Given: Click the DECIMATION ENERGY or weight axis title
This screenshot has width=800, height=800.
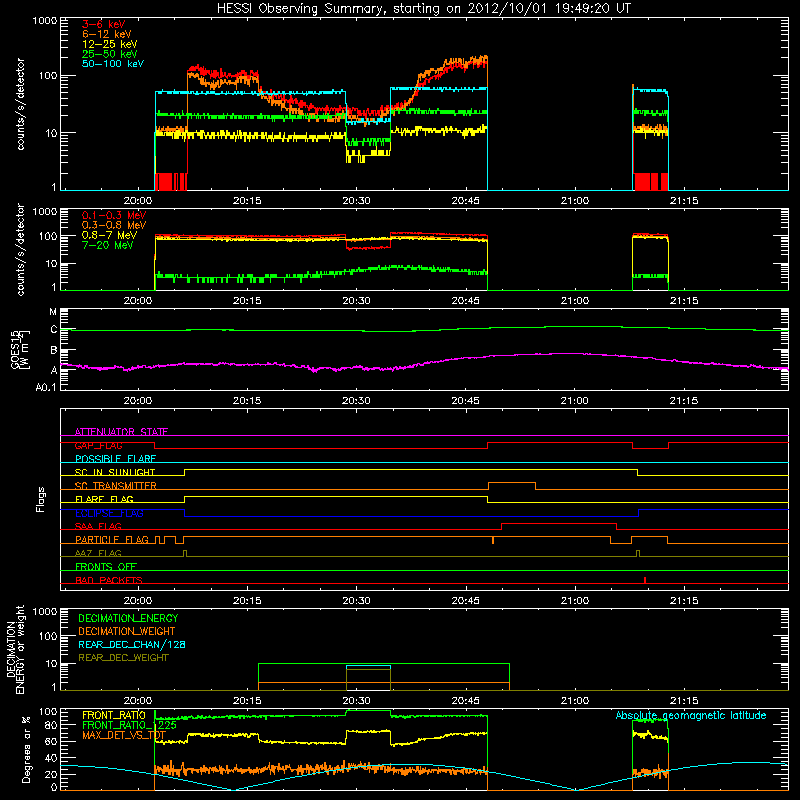Looking at the screenshot, I should pyautogui.click(x=15, y=649).
